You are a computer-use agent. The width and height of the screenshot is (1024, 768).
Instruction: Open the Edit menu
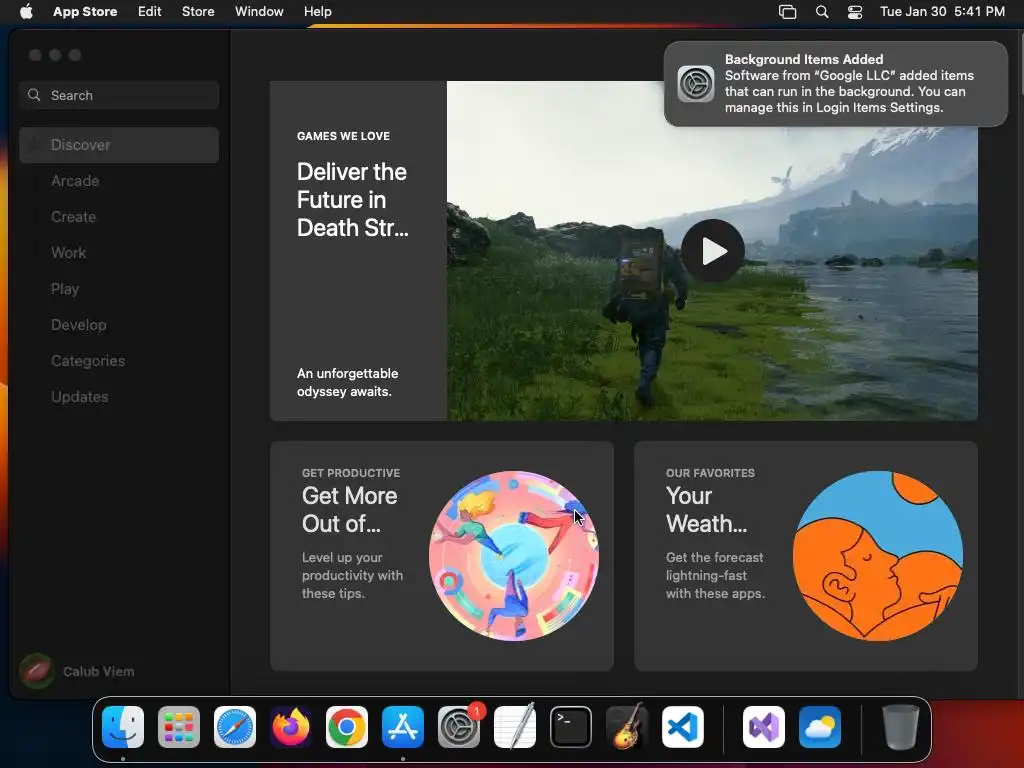pos(150,12)
